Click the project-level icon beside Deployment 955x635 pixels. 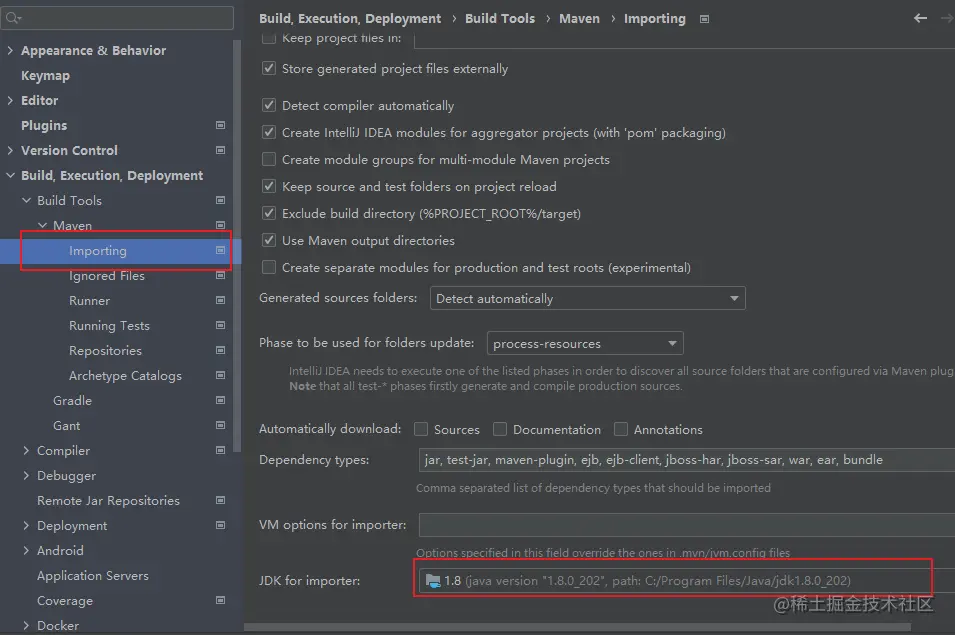(x=220, y=525)
